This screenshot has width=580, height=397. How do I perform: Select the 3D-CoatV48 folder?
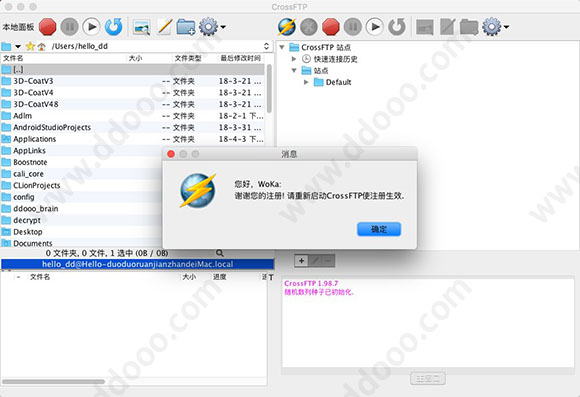pyautogui.click(x=132, y=104)
